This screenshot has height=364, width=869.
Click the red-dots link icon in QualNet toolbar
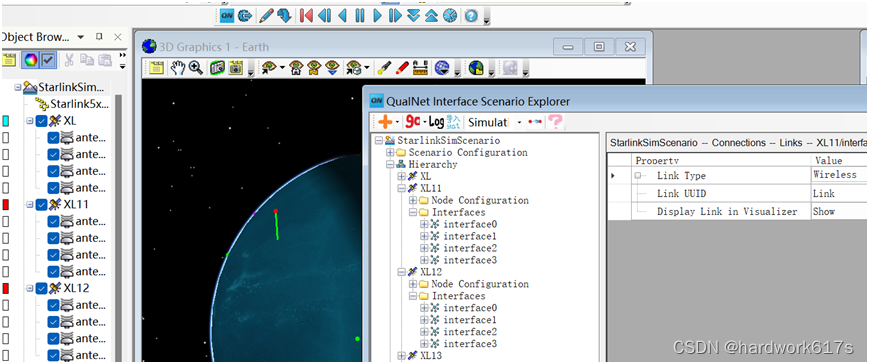click(x=535, y=121)
